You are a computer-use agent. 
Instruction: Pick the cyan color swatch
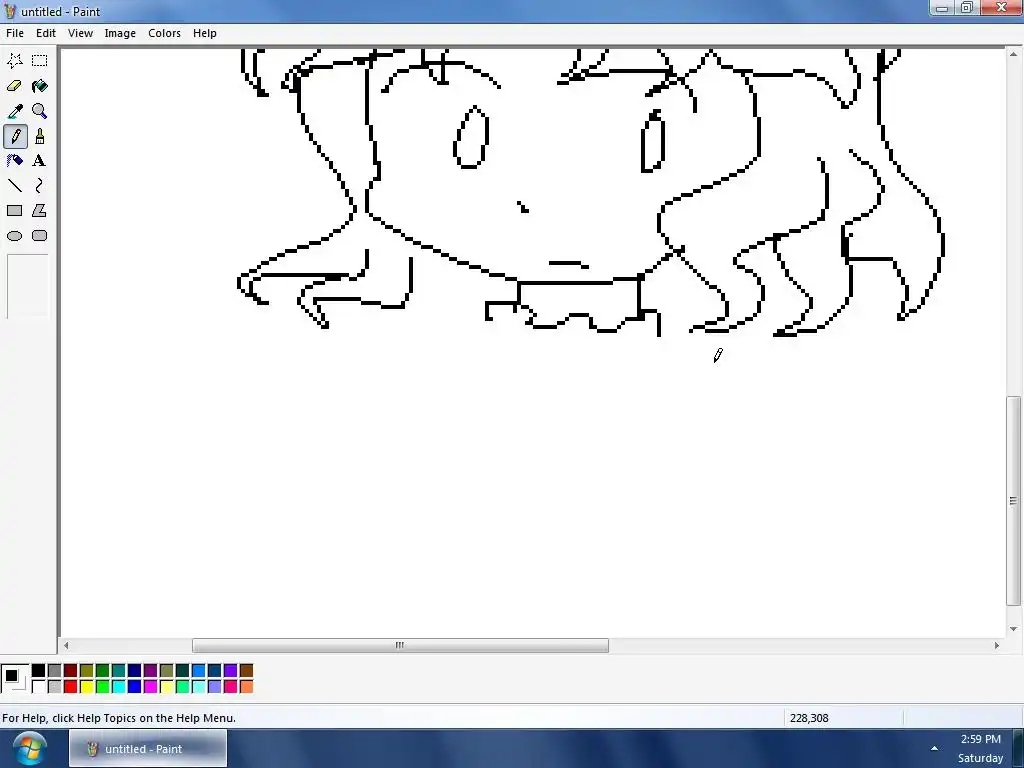tap(119, 686)
